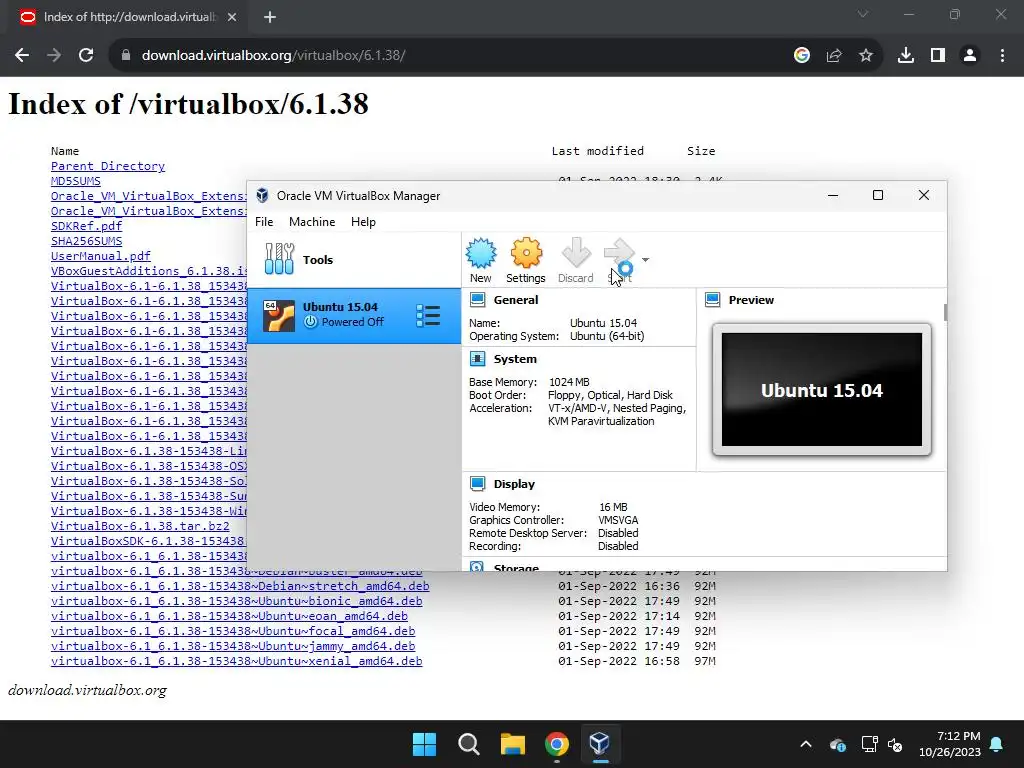
Task: Open File Explorer from taskbar
Action: pos(513,744)
